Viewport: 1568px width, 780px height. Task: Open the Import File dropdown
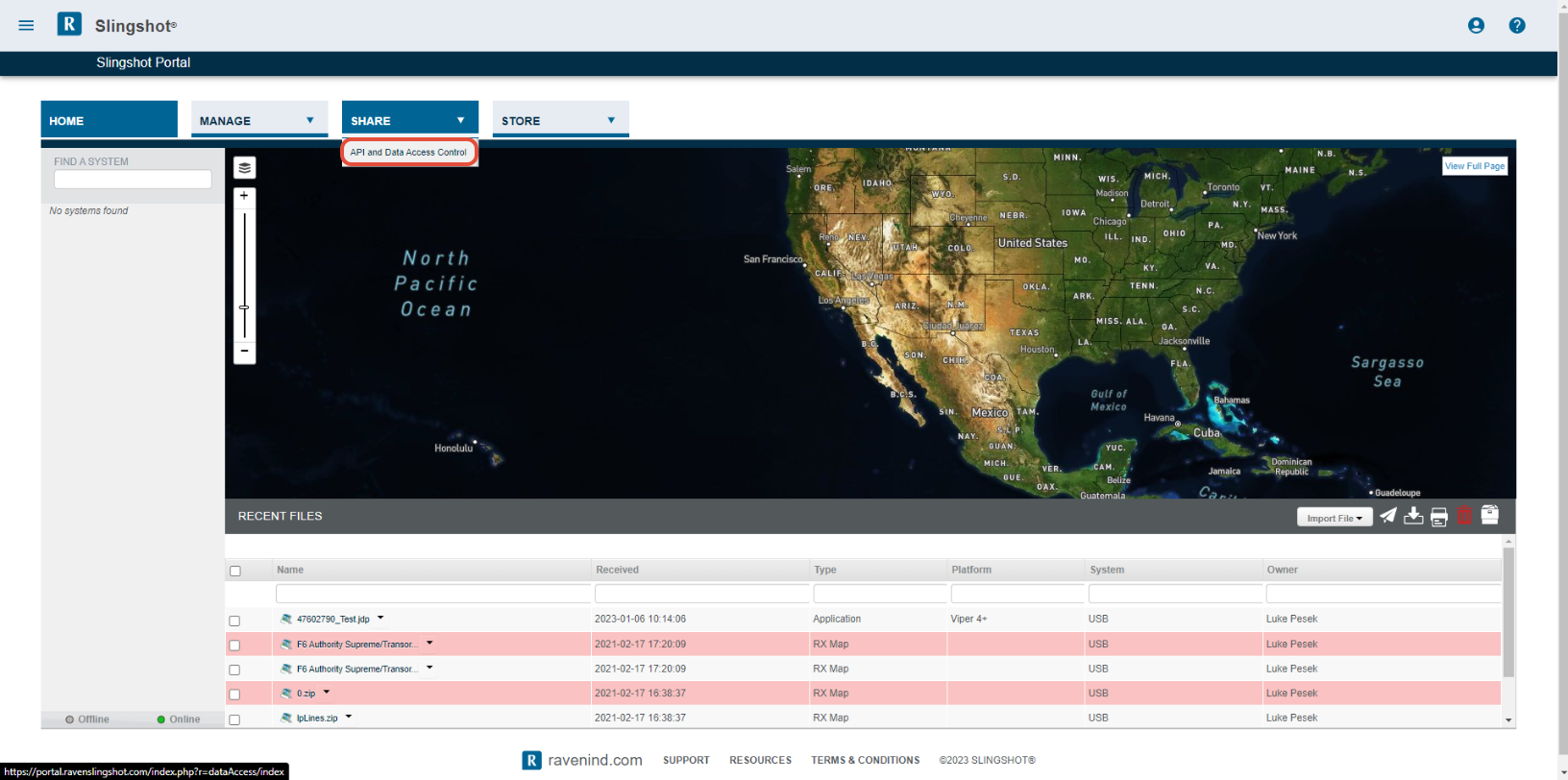click(x=1335, y=518)
